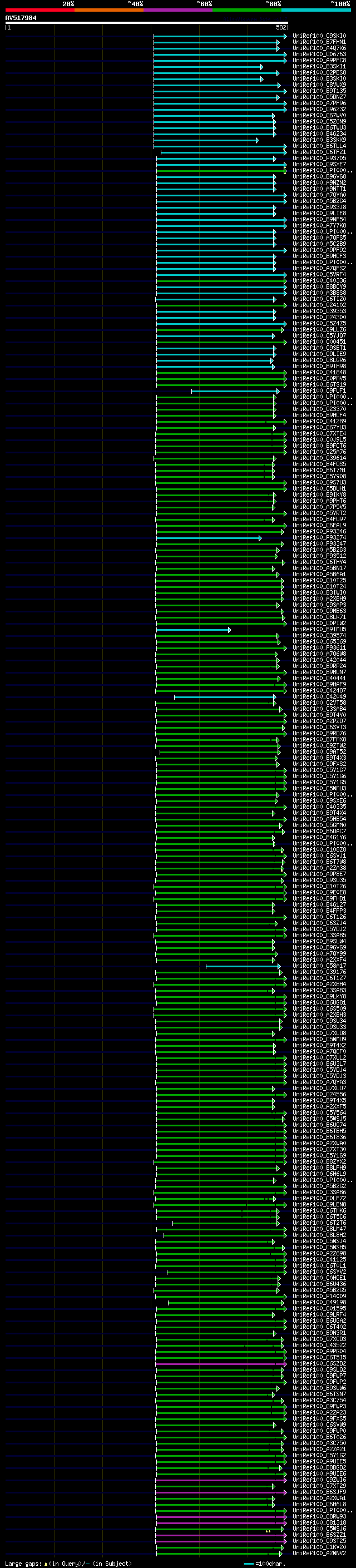Select hit label UniRef100_P93274

[x=319, y=537]
